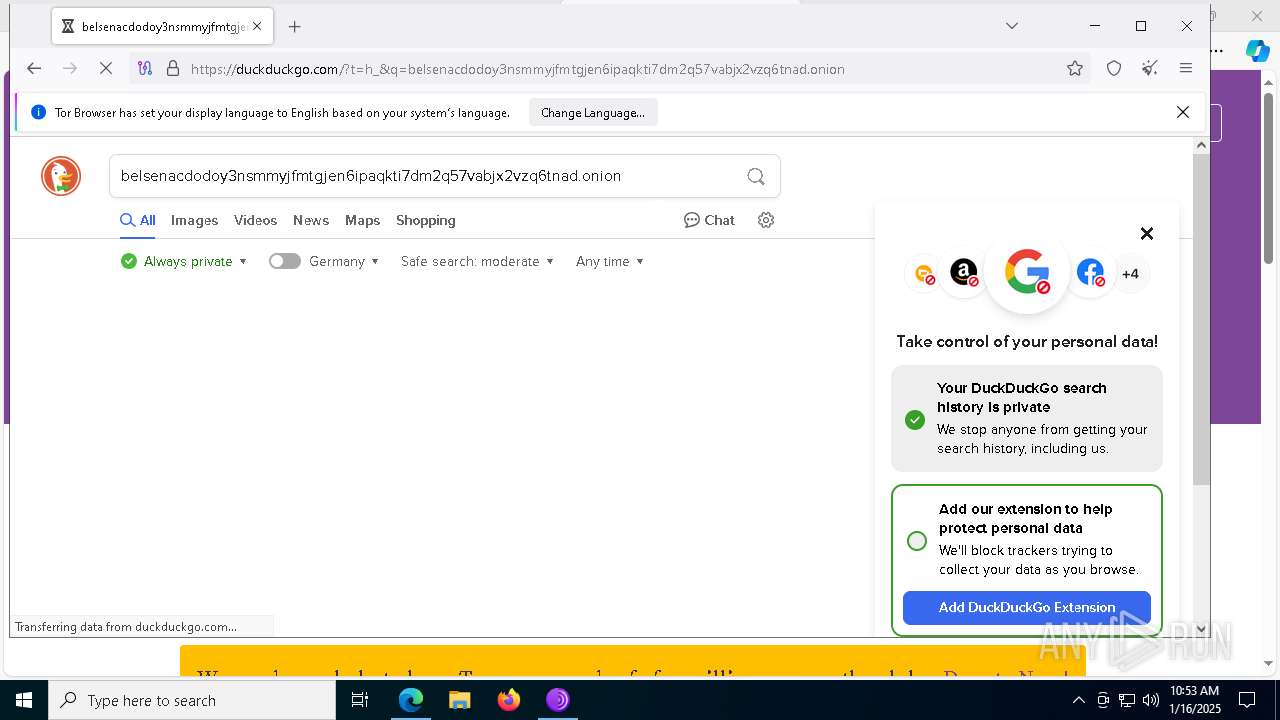This screenshot has height=720, width=1280.
Task: Open File Explorer from taskbar
Action: pos(460,700)
